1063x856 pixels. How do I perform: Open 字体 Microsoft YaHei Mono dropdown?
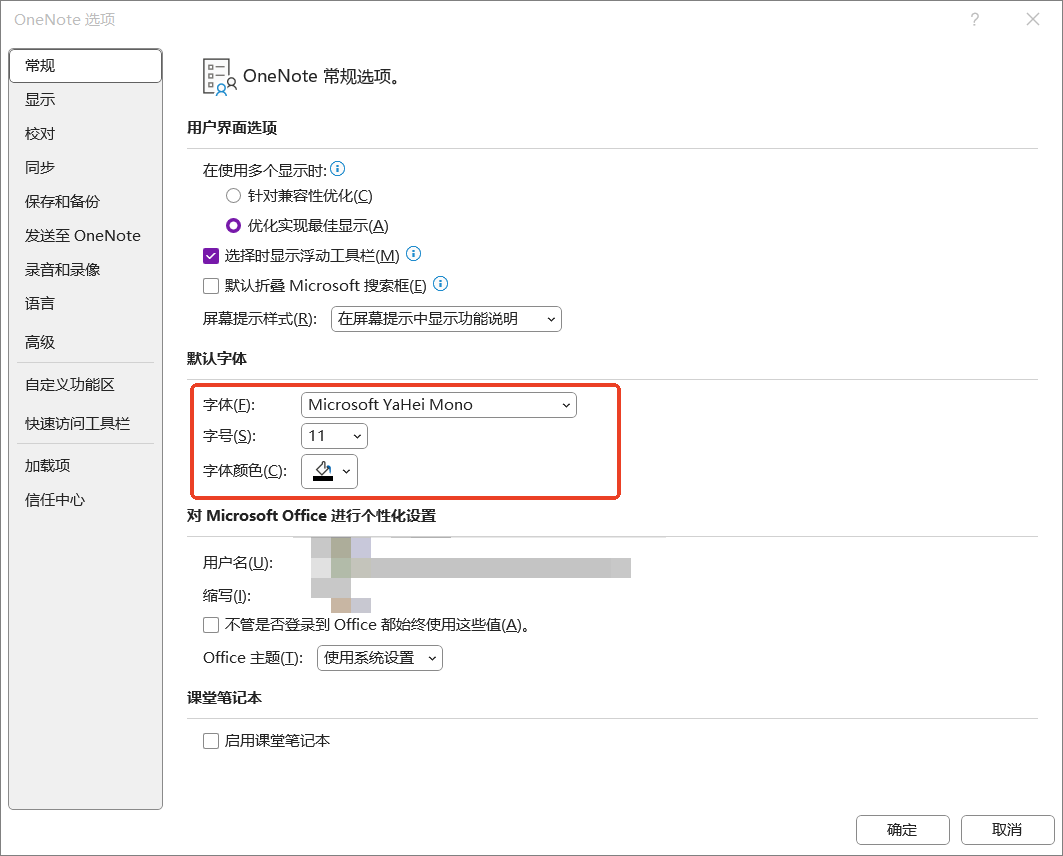(x=439, y=405)
